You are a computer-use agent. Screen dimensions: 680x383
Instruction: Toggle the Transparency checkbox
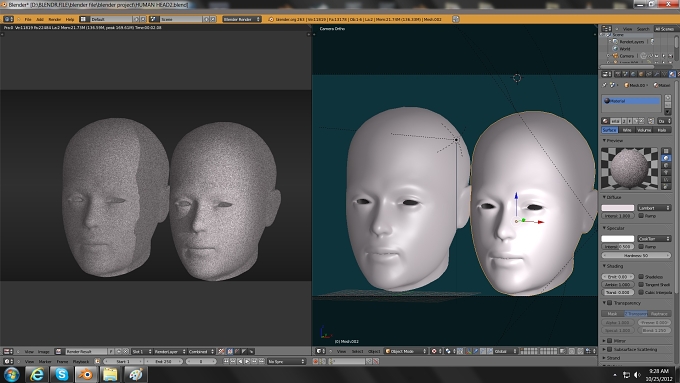tap(609, 303)
